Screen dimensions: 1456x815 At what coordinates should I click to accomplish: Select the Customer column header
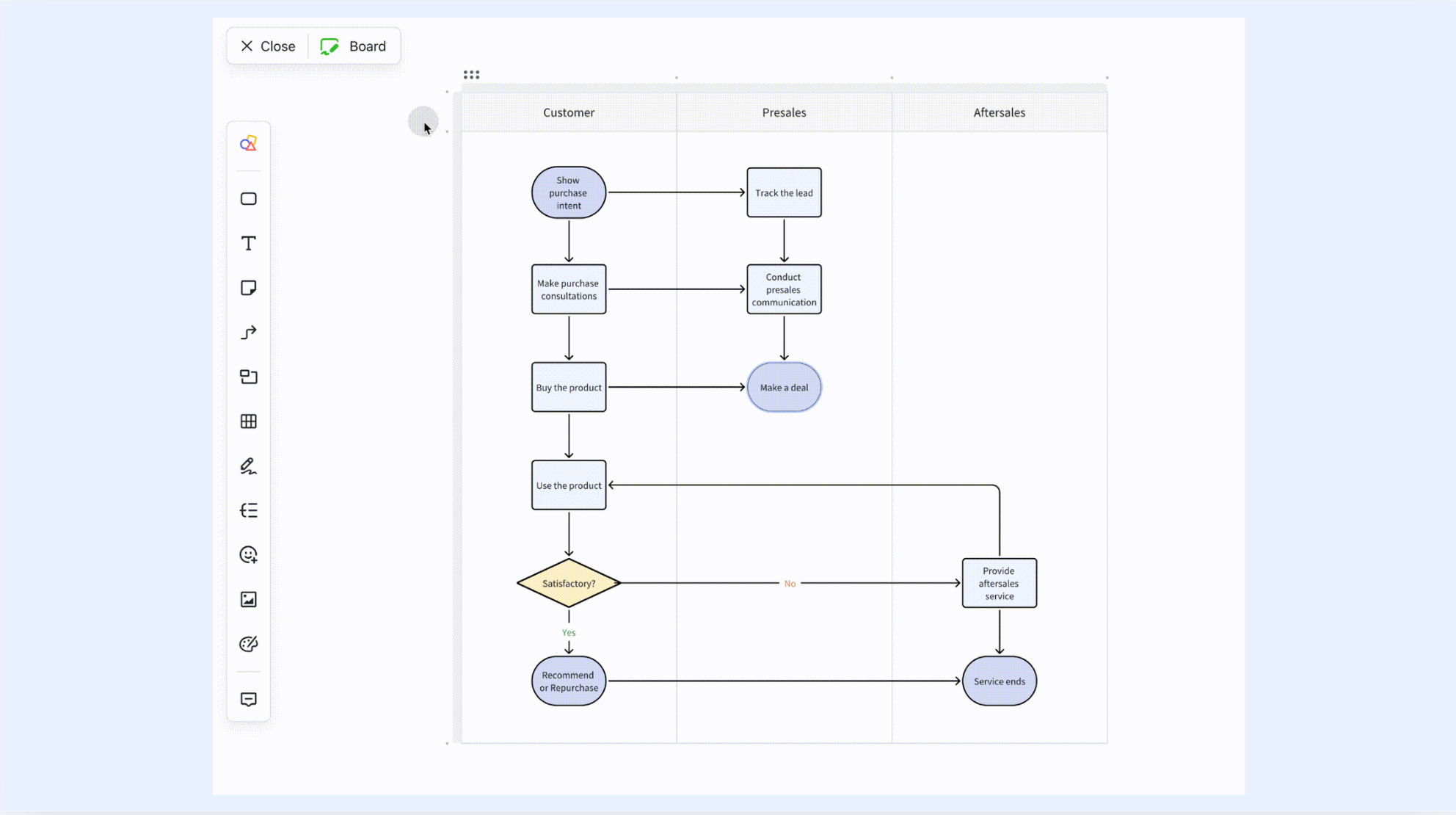pyautogui.click(x=569, y=112)
